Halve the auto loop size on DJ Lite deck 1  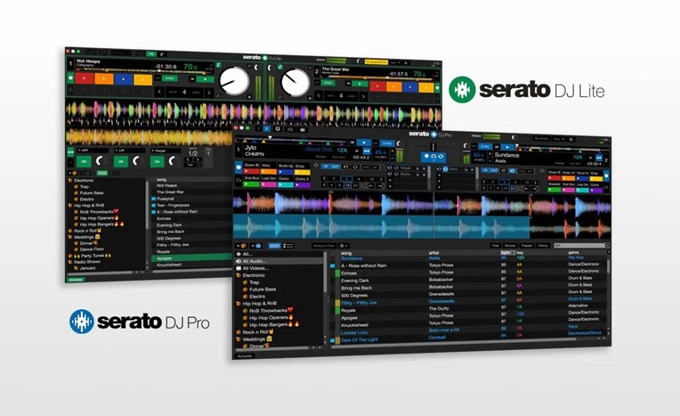[x=160, y=92]
